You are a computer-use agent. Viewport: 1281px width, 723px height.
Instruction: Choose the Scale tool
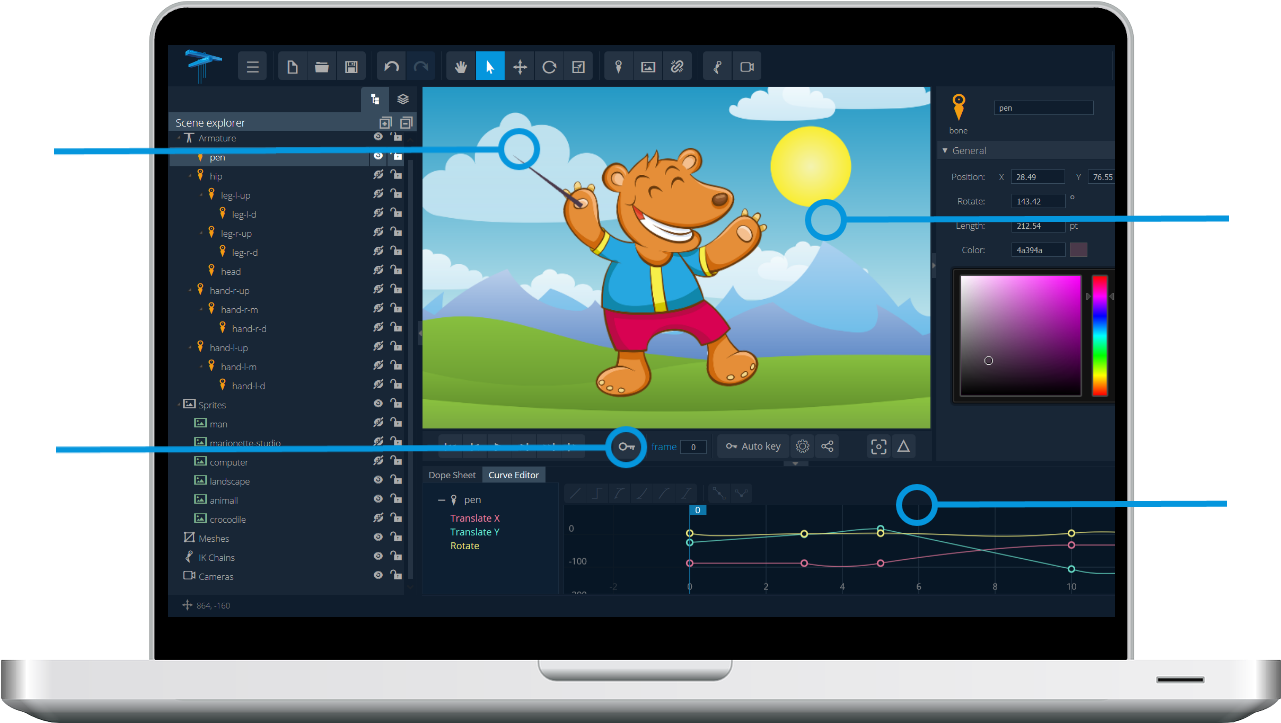[578, 67]
